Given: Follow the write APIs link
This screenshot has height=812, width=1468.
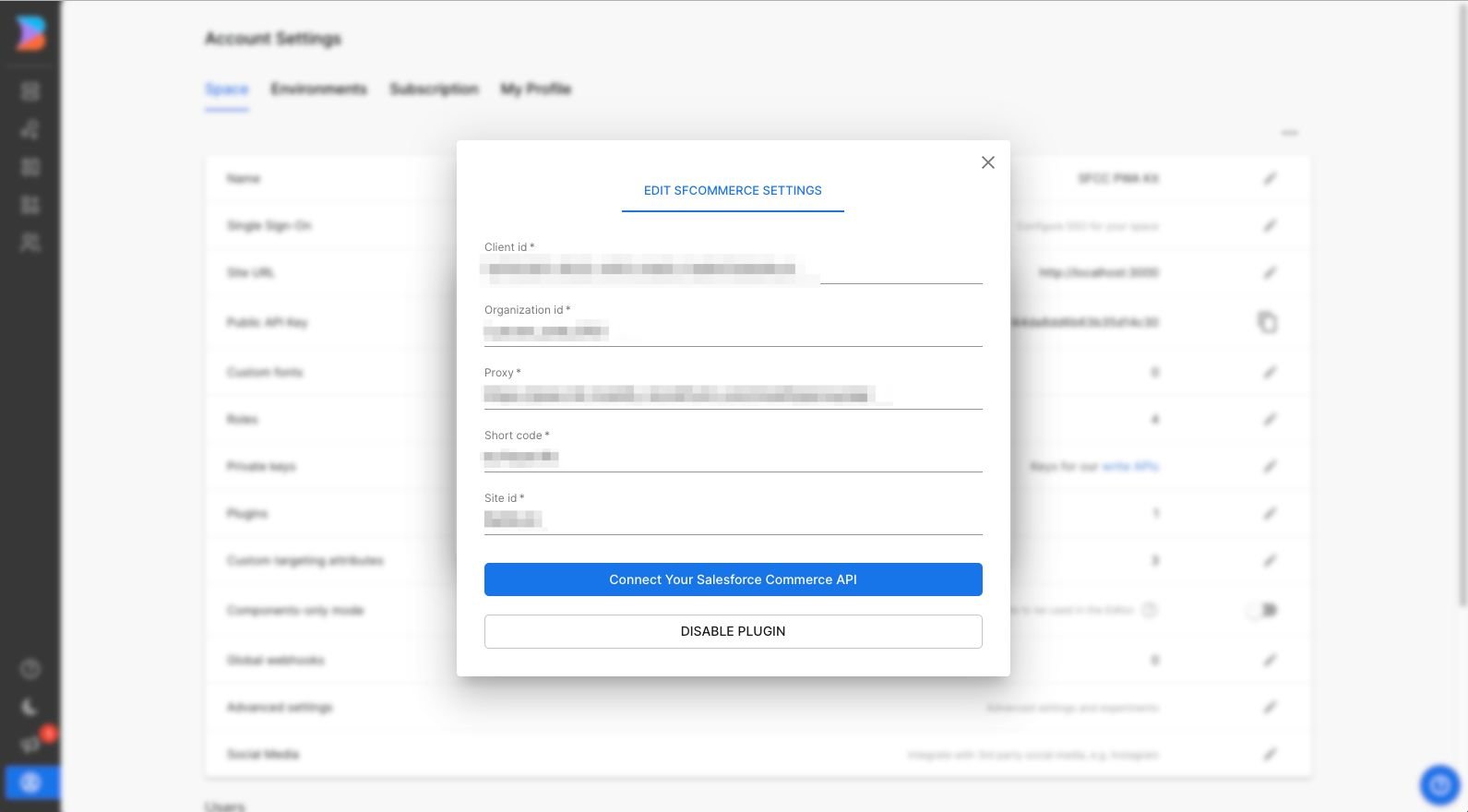Looking at the screenshot, I should [1130, 467].
